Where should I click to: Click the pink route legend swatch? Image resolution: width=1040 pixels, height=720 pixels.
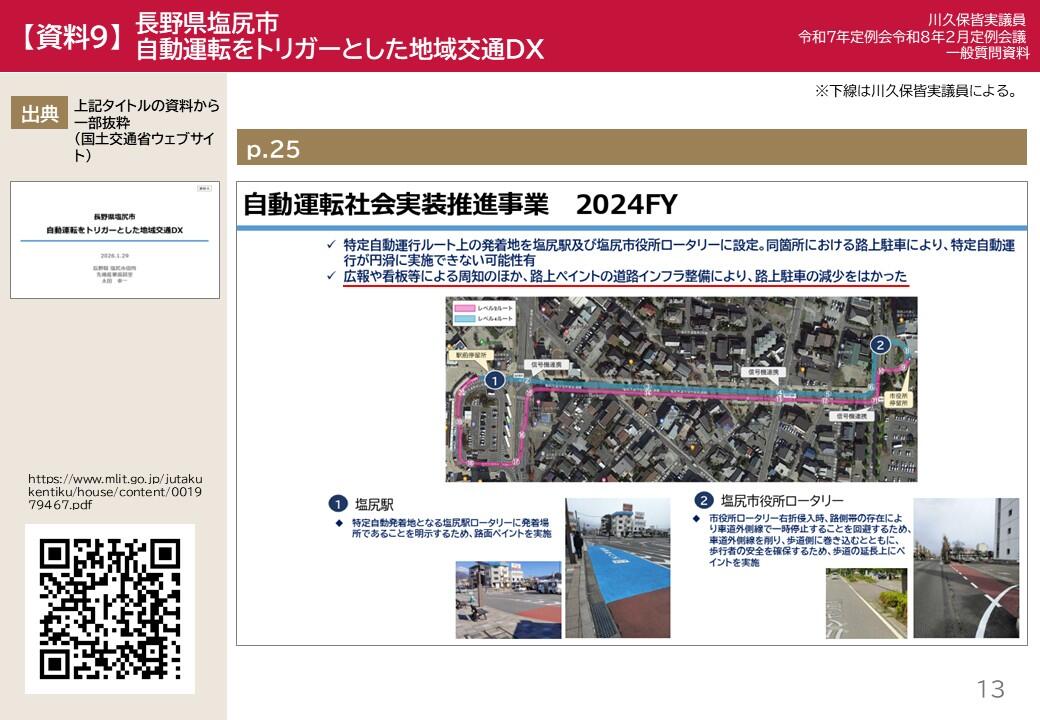pyautogui.click(x=463, y=309)
